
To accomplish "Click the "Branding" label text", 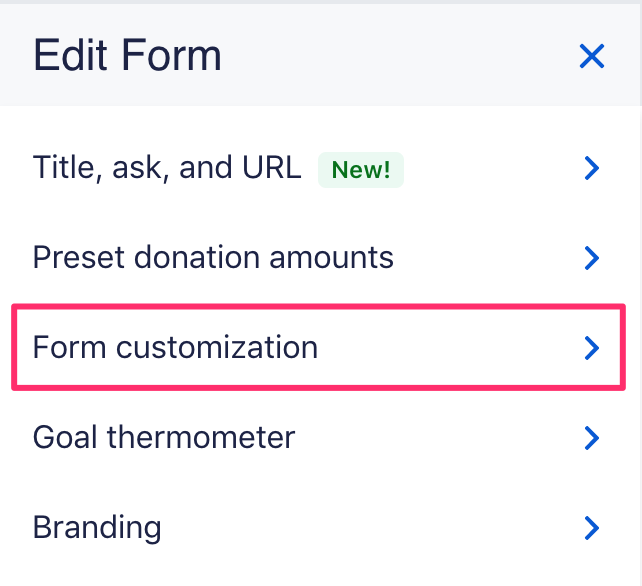I will click(97, 527).
